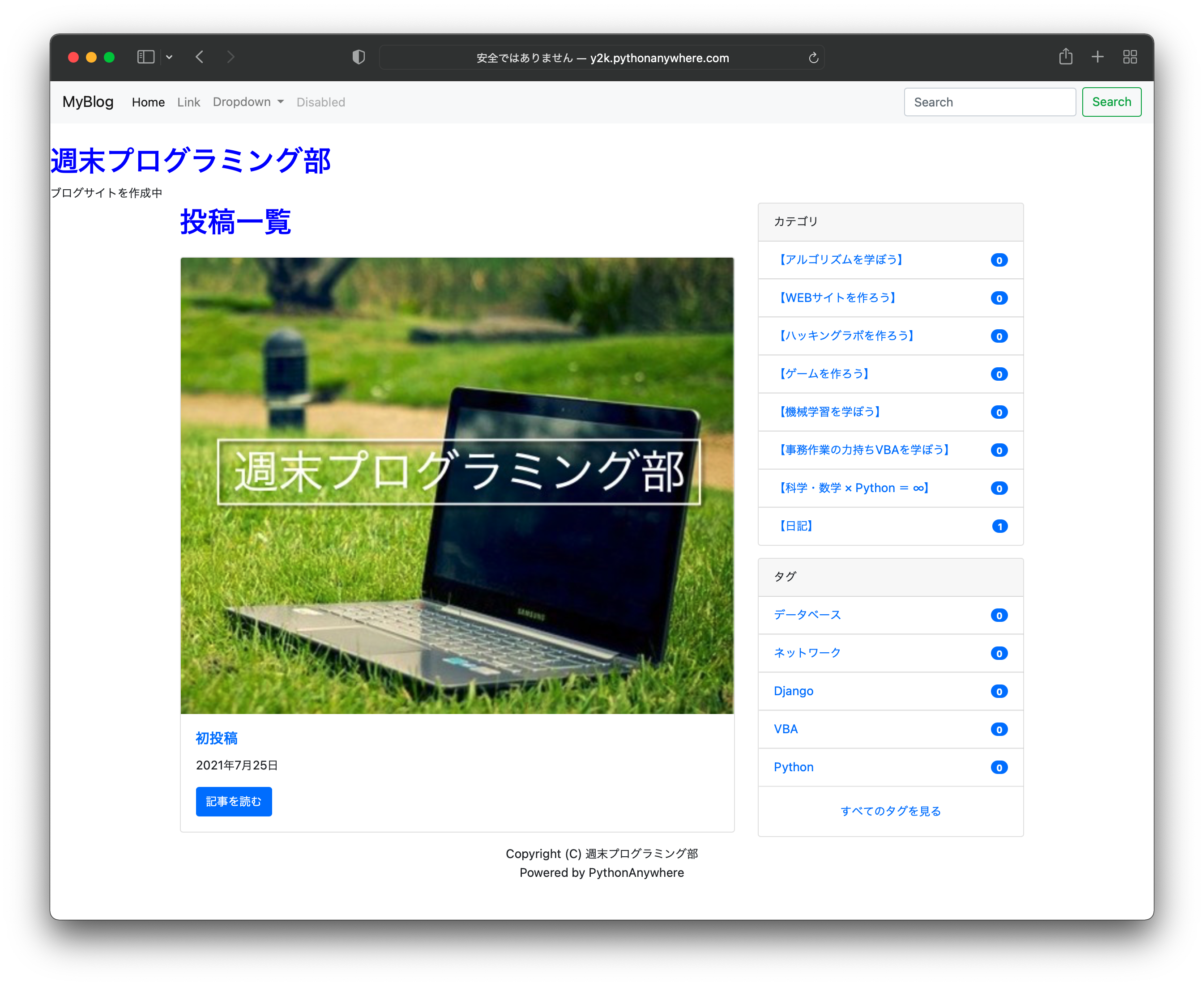Click the カテゴリ panel header
1204x986 pixels.
[x=890, y=222]
